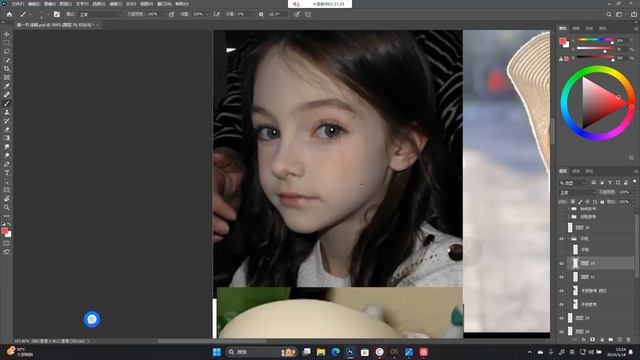Image resolution: width=640 pixels, height=360 pixels.
Task: Open the File menu
Action: [x=18, y=4]
